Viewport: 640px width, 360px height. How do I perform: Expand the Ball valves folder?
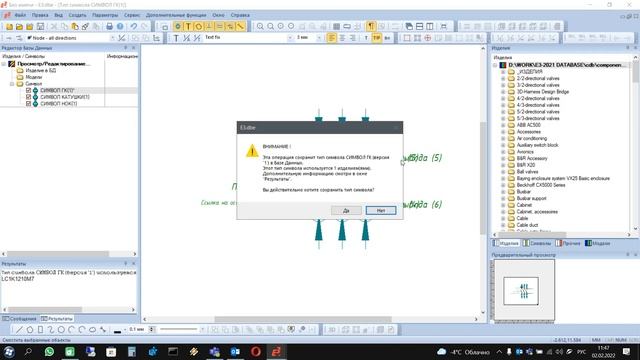coord(503,172)
